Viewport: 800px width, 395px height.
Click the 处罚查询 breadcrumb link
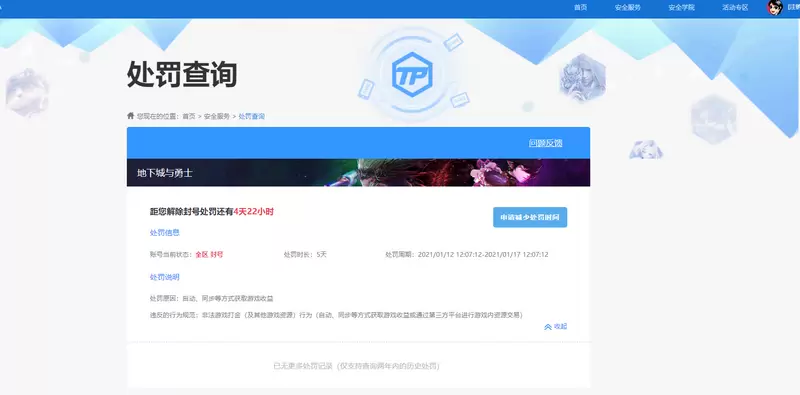tap(252, 116)
